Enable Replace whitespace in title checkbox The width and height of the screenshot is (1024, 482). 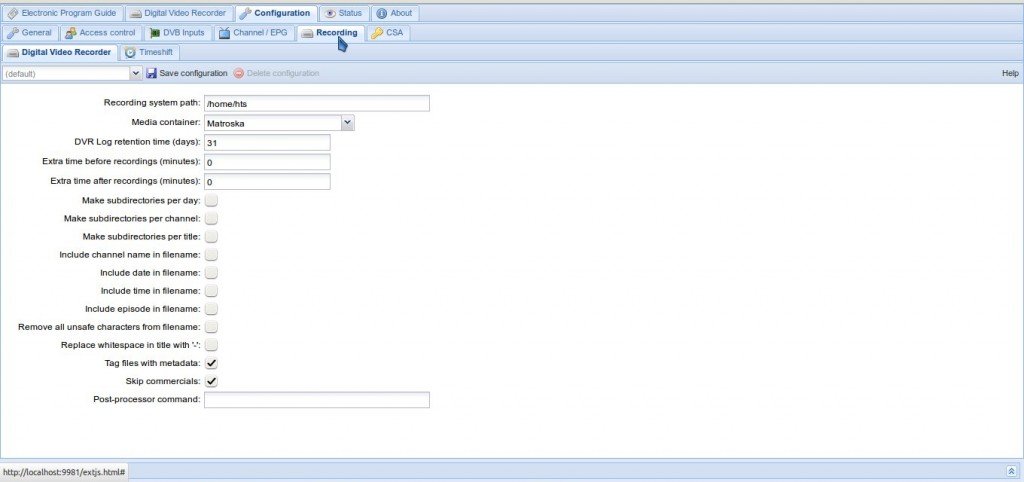pyautogui.click(x=211, y=345)
